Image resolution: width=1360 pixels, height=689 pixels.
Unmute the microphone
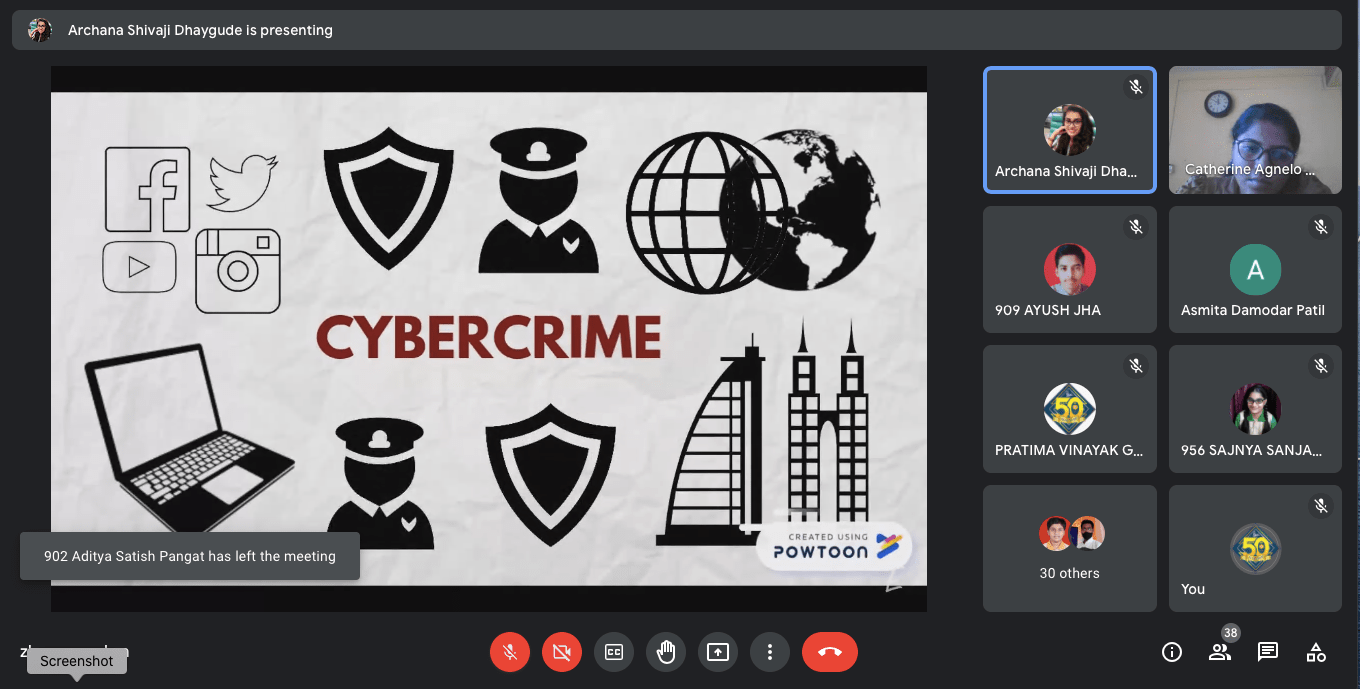[x=510, y=652]
